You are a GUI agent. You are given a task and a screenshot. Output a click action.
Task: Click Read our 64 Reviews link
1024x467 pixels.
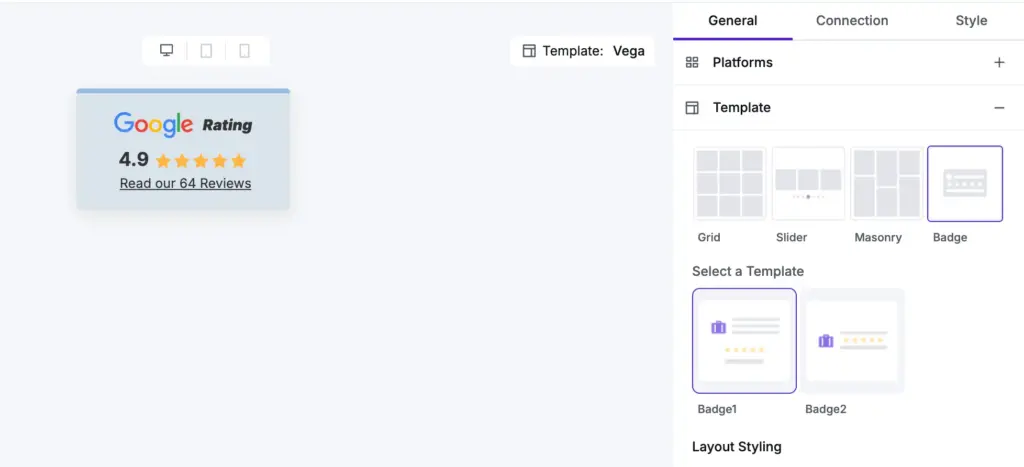pos(185,184)
